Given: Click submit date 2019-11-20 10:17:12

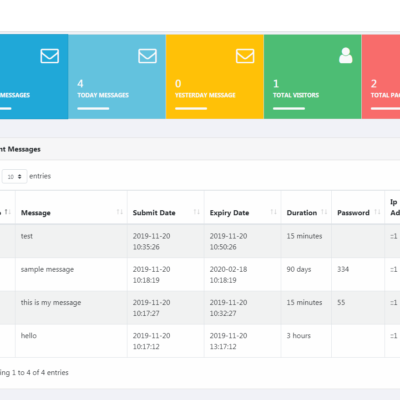Looking at the screenshot, I should 151,341.
